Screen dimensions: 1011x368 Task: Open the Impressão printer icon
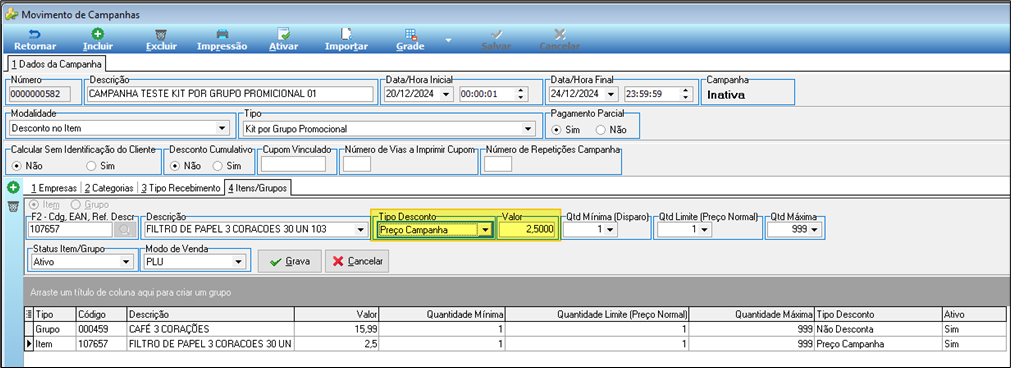point(222,34)
